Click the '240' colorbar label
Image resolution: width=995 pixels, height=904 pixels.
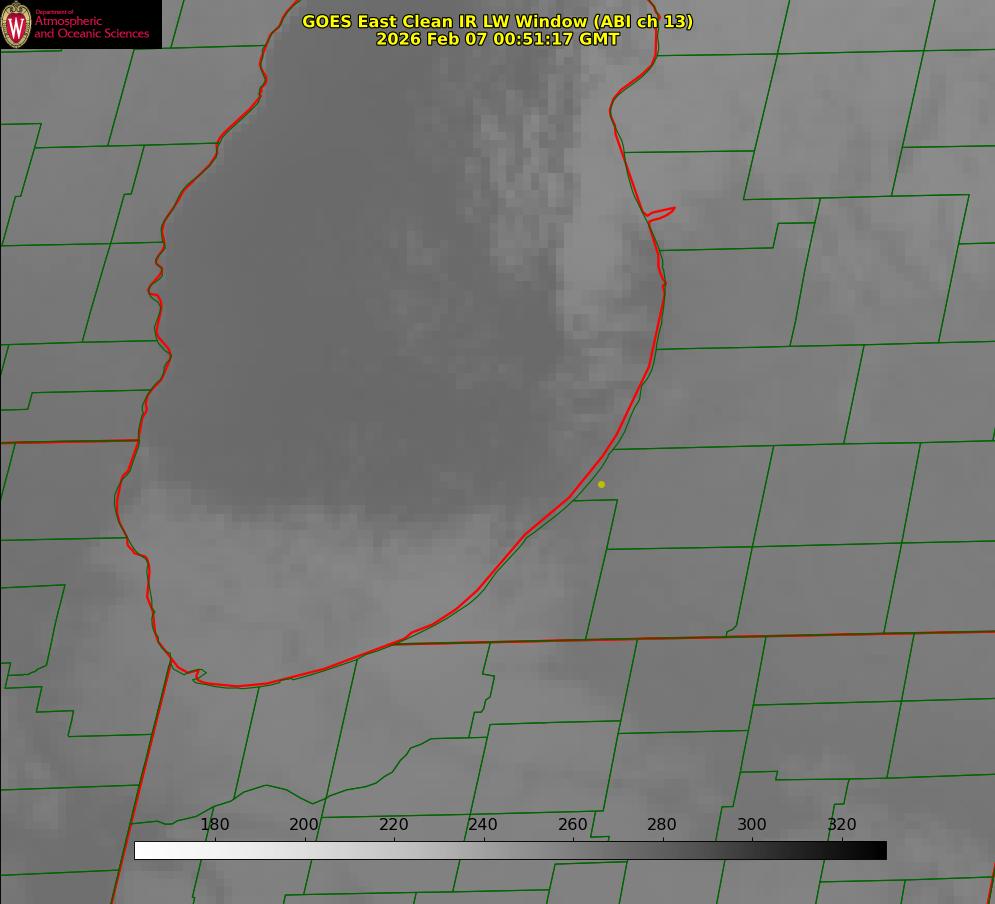[483, 824]
